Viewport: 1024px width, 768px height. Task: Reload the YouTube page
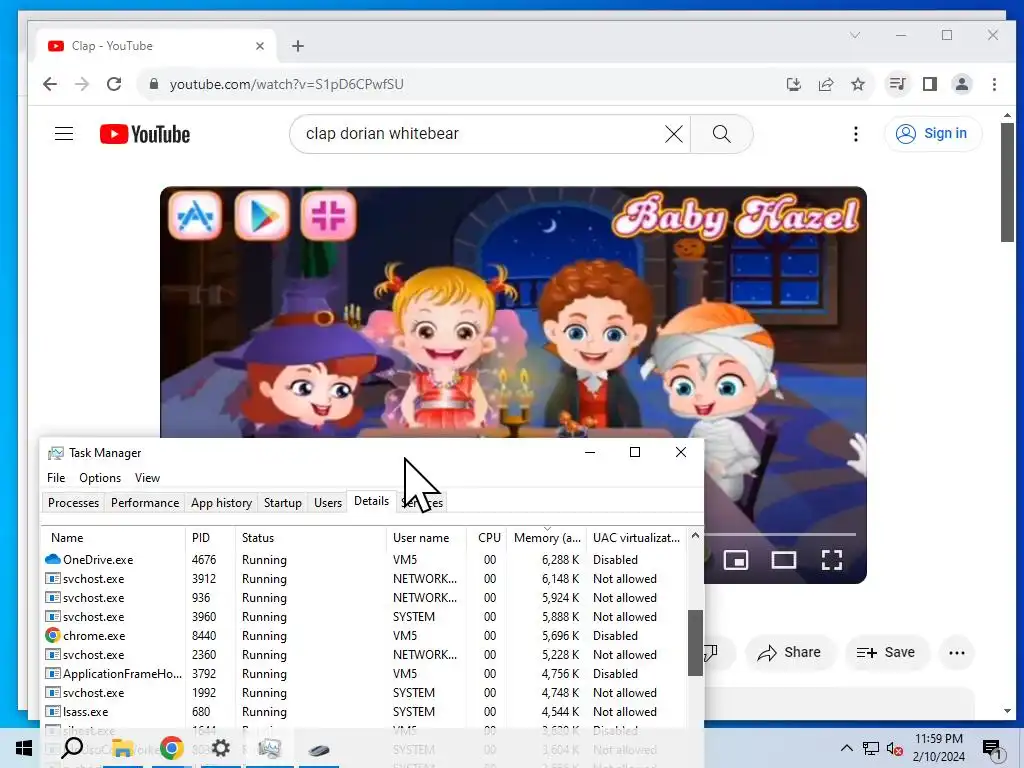[114, 84]
